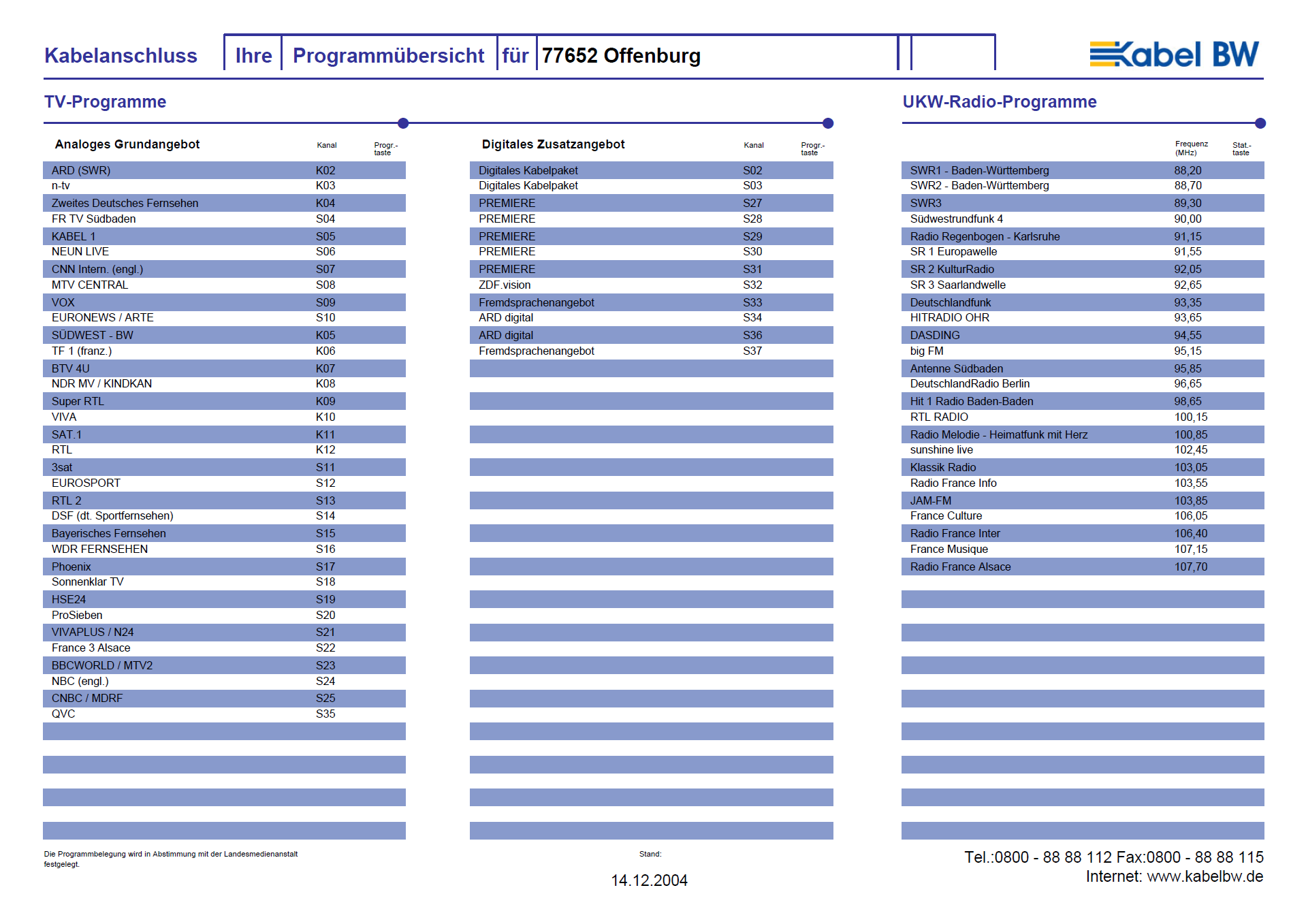Click France Musique entry

[1083, 549]
